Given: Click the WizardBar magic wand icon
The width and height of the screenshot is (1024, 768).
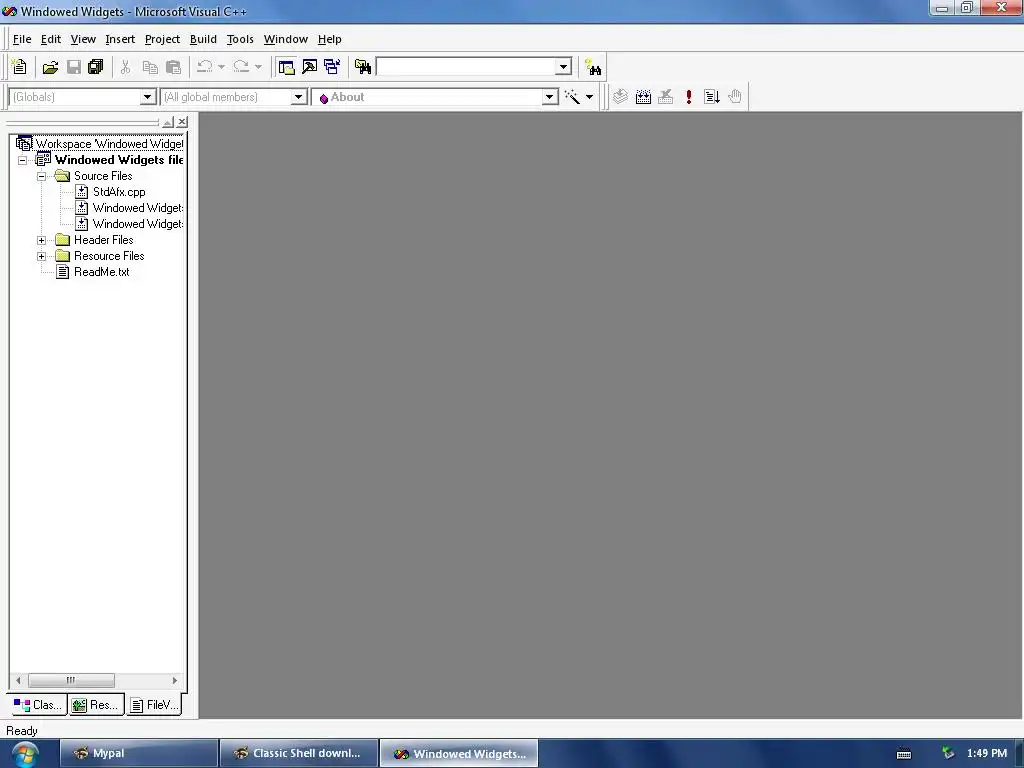Looking at the screenshot, I should (x=572, y=97).
